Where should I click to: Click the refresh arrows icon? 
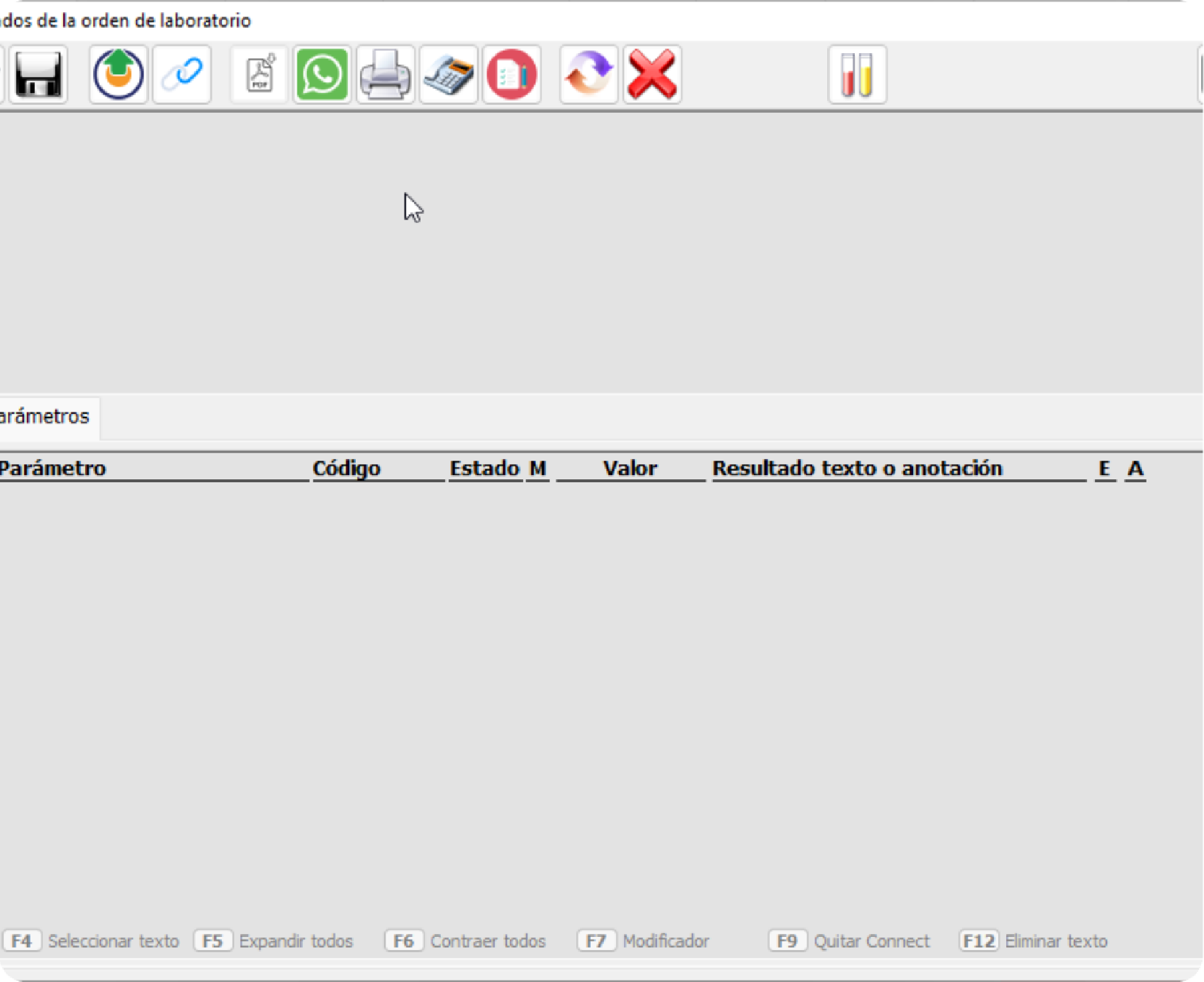pos(589,74)
